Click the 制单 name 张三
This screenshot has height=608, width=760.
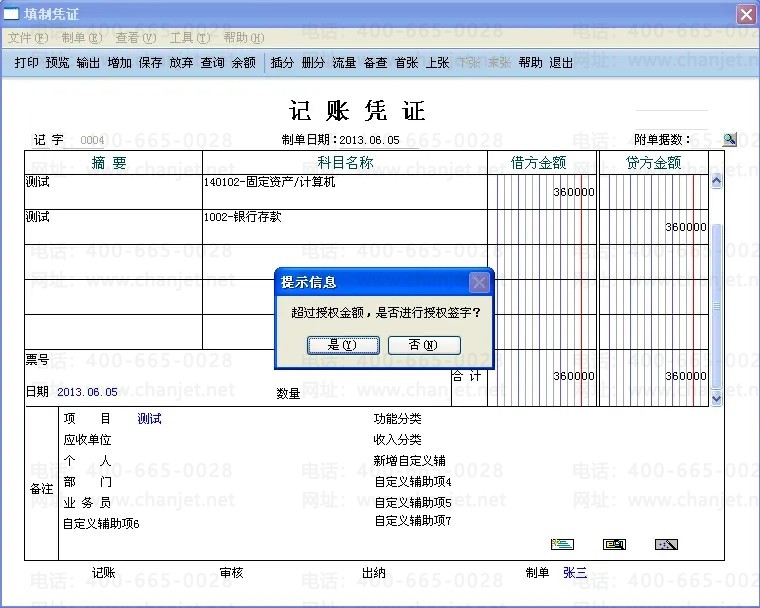pyautogui.click(x=575, y=573)
